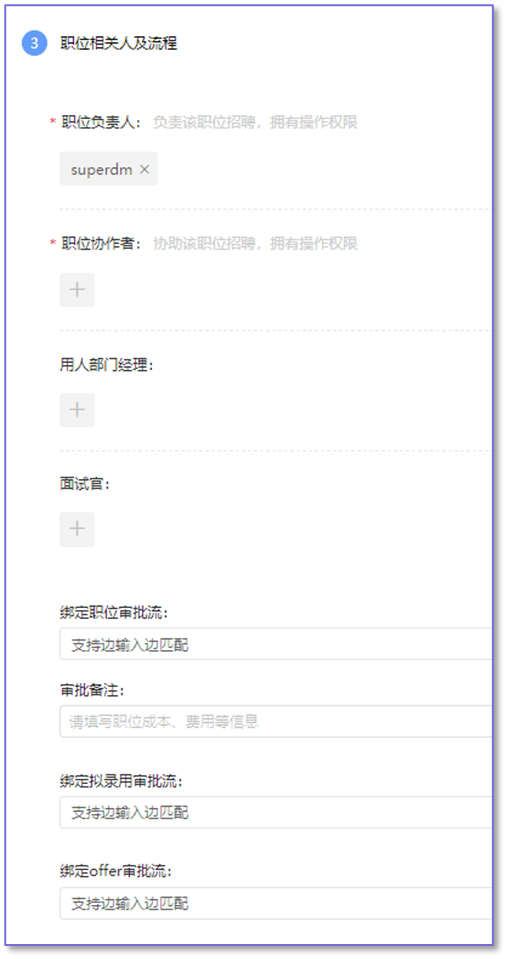Click the 绑定拟录用审批流 label text
Viewport: 507px width, 959px height.
121,781
